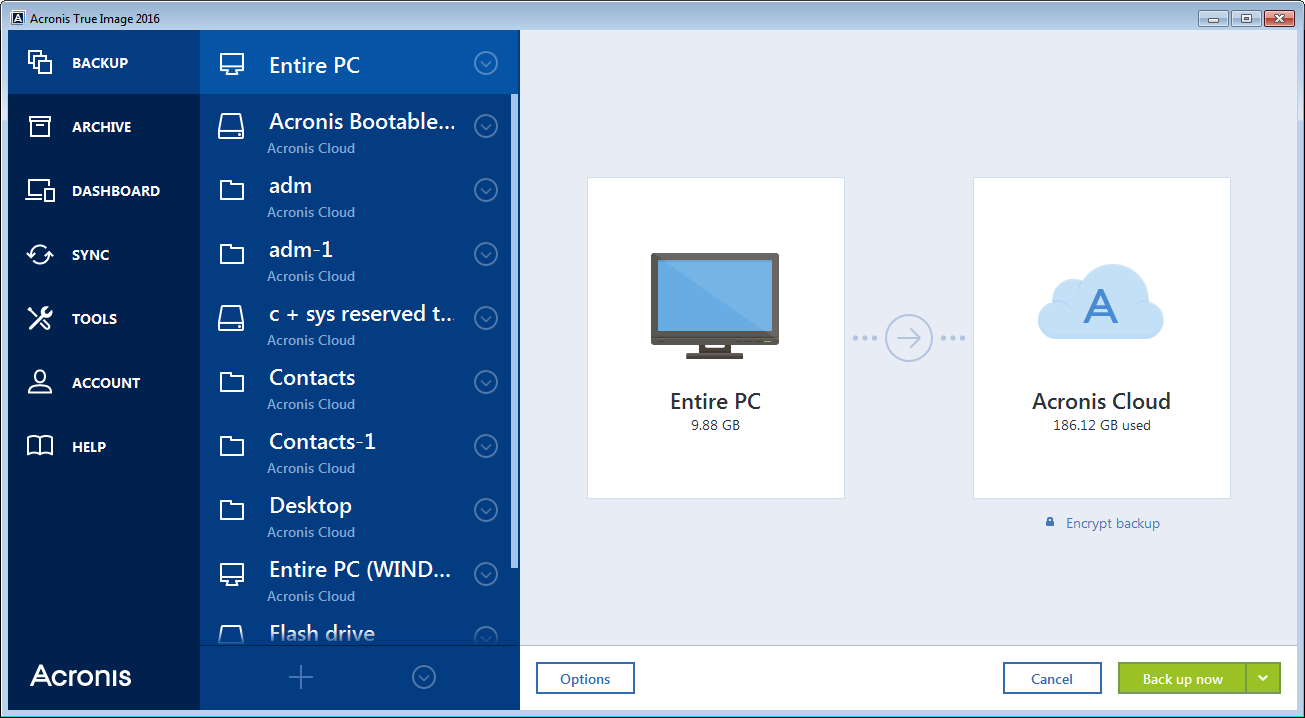Image resolution: width=1305 pixels, height=718 pixels.
Task: Open the Contacts backup chevron menu
Action: pyautogui.click(x=486, y=382)
